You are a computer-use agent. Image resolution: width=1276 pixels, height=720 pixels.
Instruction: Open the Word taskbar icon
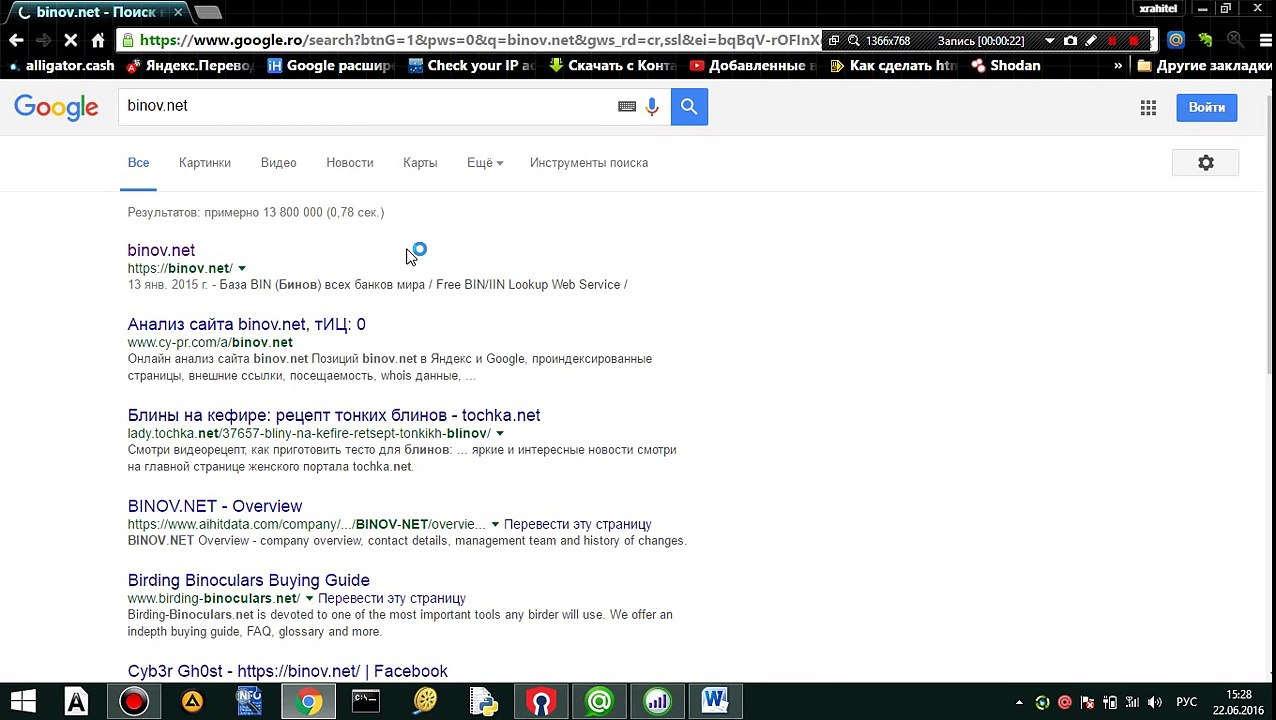pos(714,702)
